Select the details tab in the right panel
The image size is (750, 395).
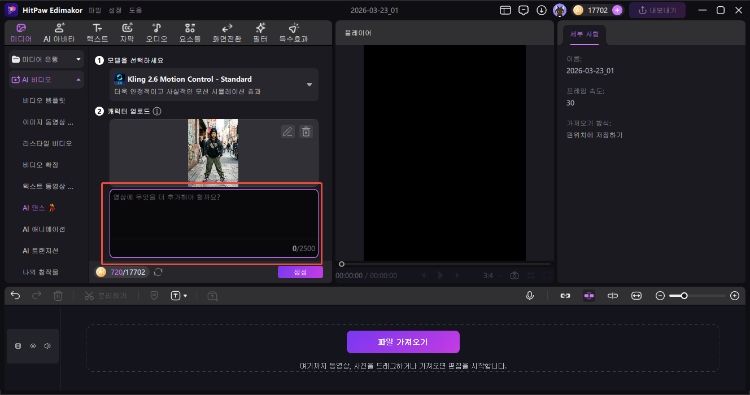click(584, 34)
